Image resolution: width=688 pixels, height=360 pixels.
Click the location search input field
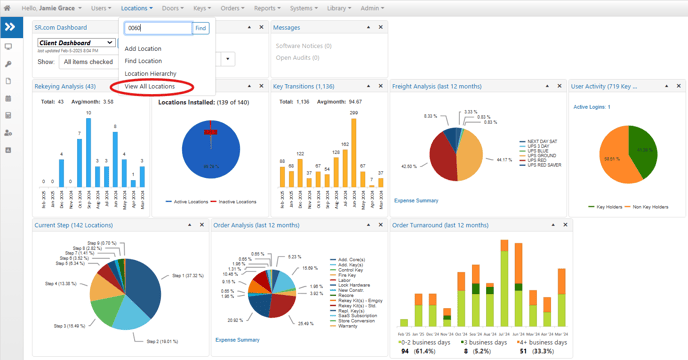pyautogui.click(x=158, y=28)
